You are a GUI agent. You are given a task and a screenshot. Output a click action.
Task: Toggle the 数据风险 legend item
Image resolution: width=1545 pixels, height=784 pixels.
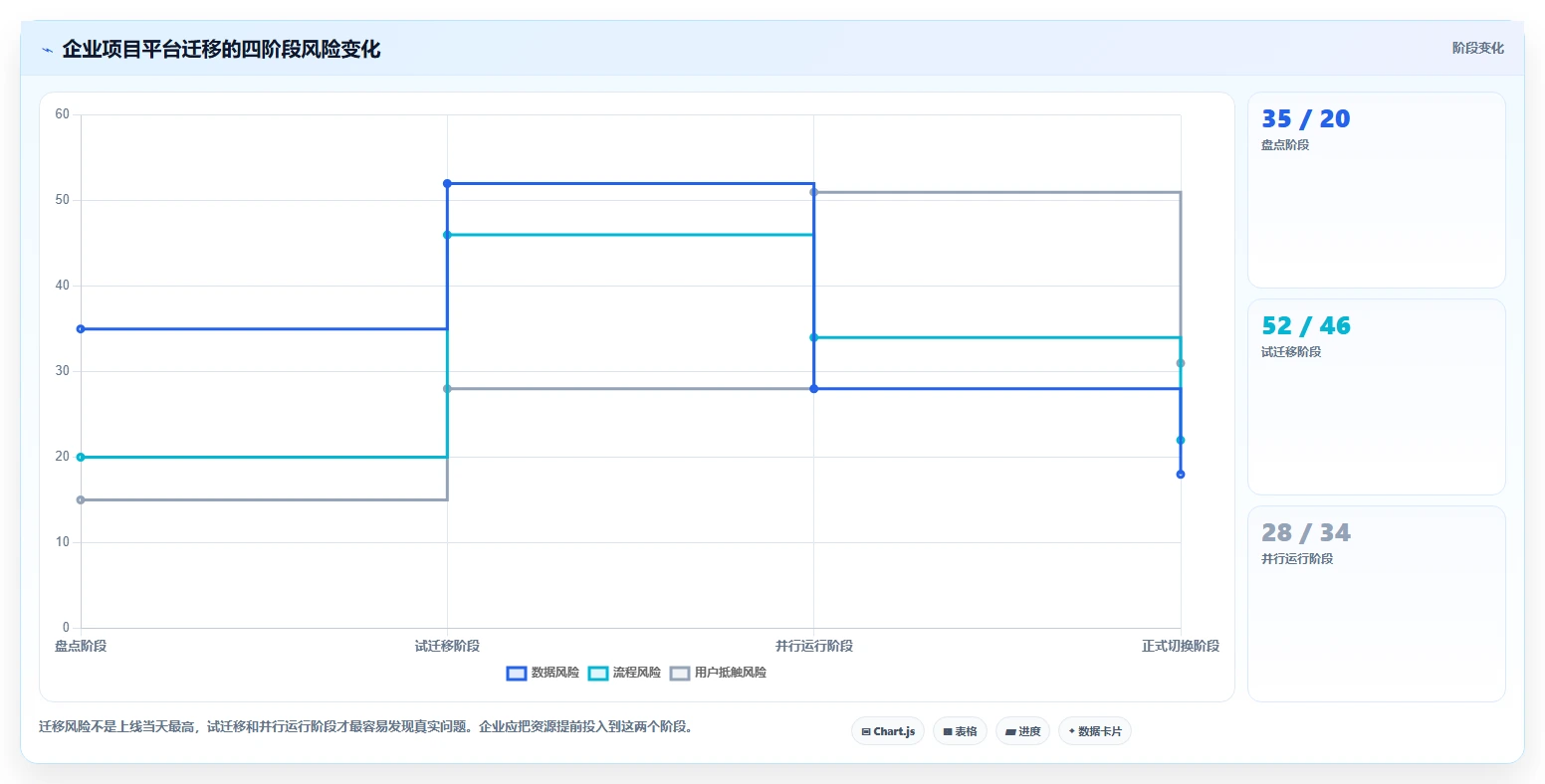click(543, 674)
